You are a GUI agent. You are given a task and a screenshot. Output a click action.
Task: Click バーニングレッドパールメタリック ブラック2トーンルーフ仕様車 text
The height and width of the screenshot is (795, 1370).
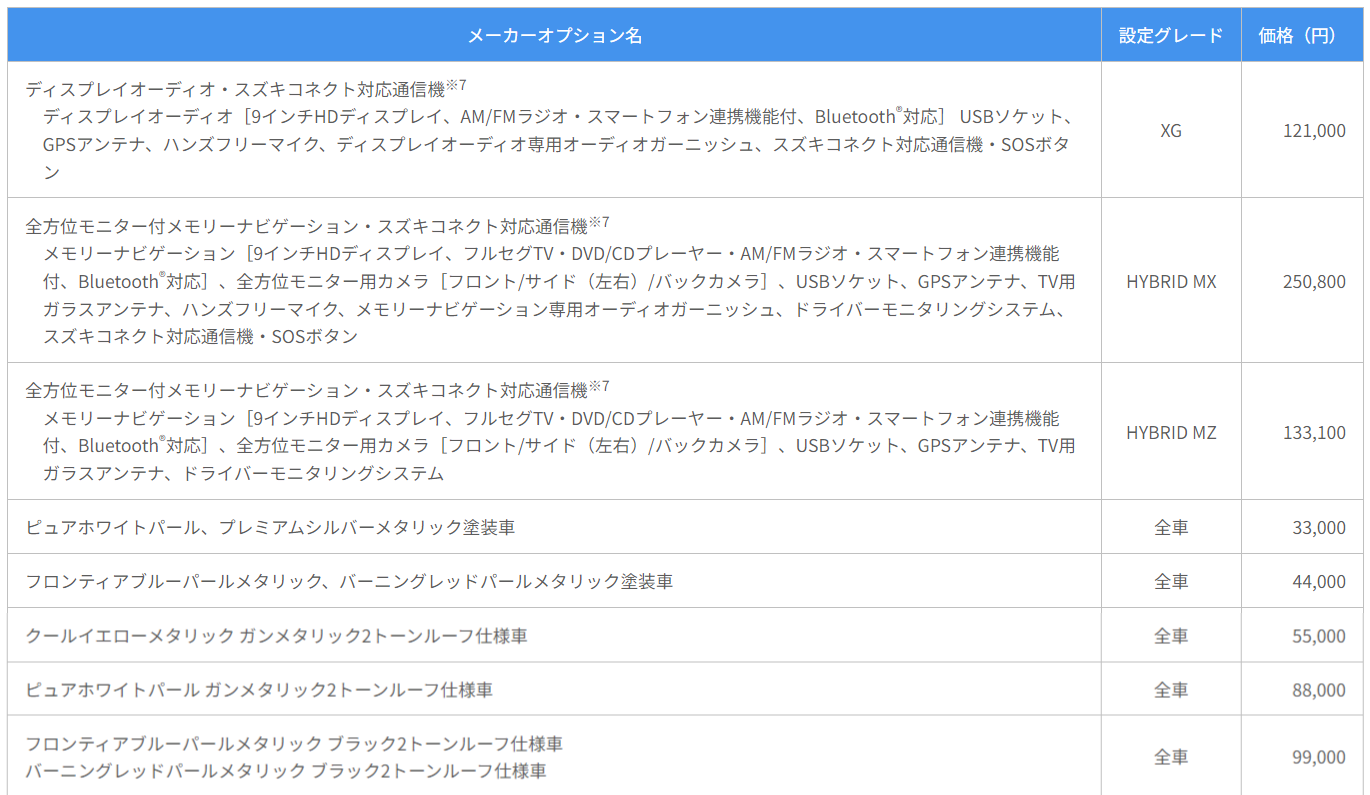(x=286, y=771)
